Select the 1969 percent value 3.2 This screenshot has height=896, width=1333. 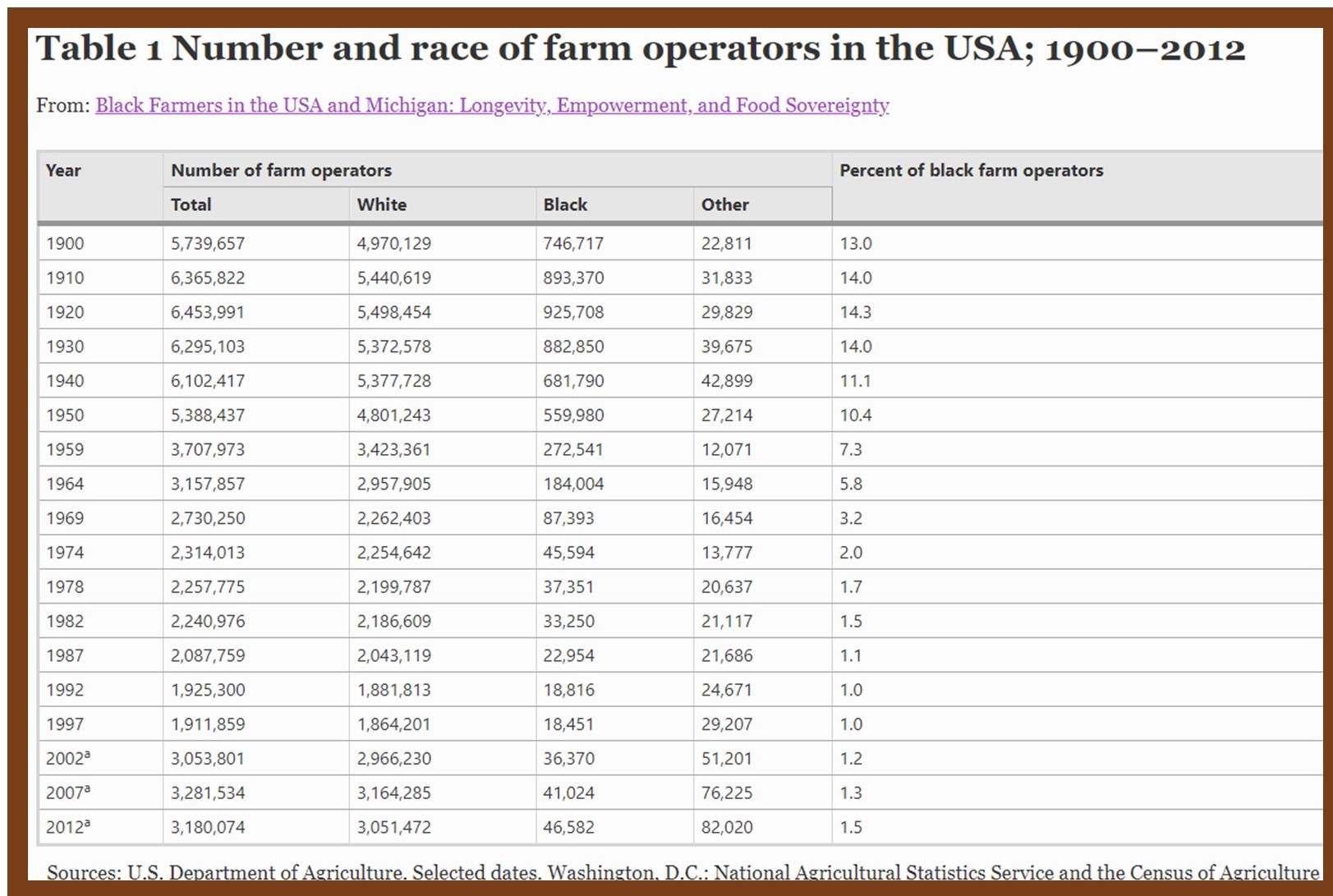850,518
